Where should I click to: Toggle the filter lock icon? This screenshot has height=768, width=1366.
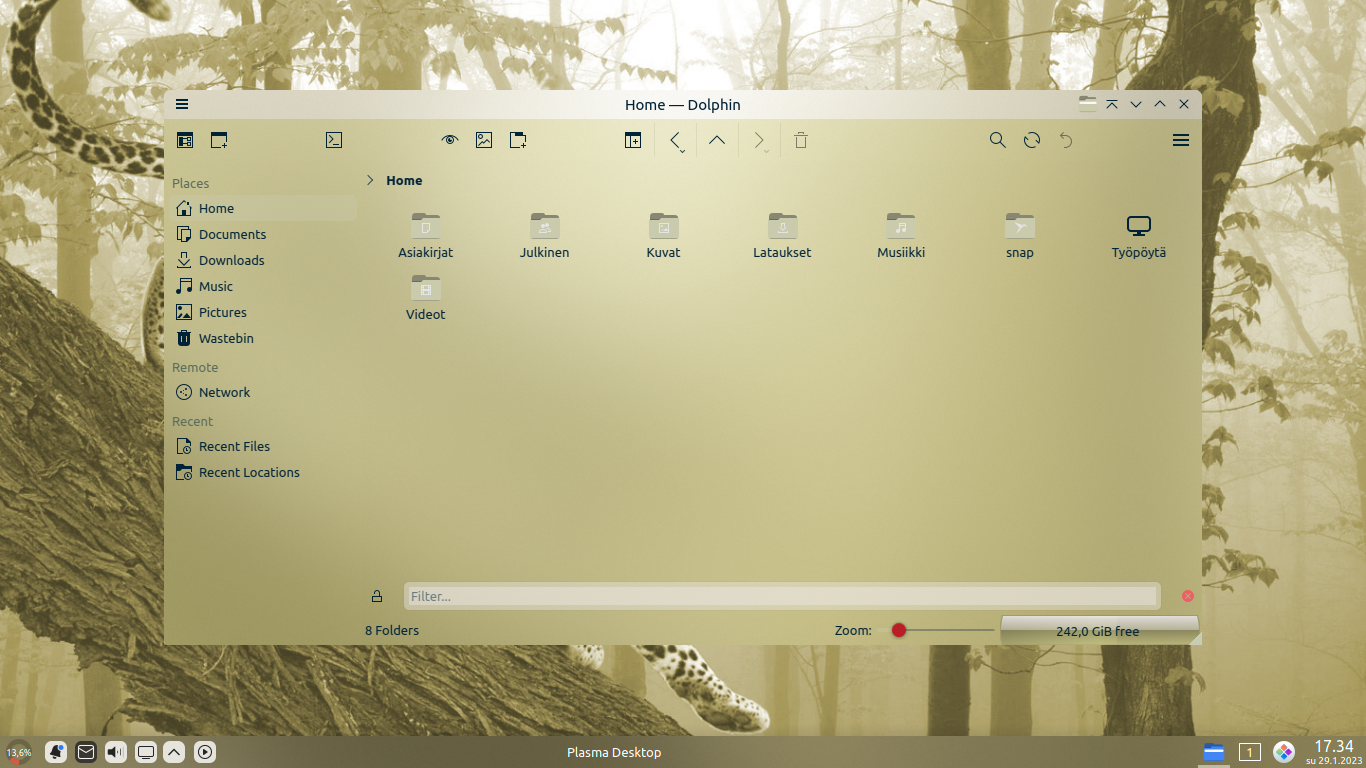point(377,596)
